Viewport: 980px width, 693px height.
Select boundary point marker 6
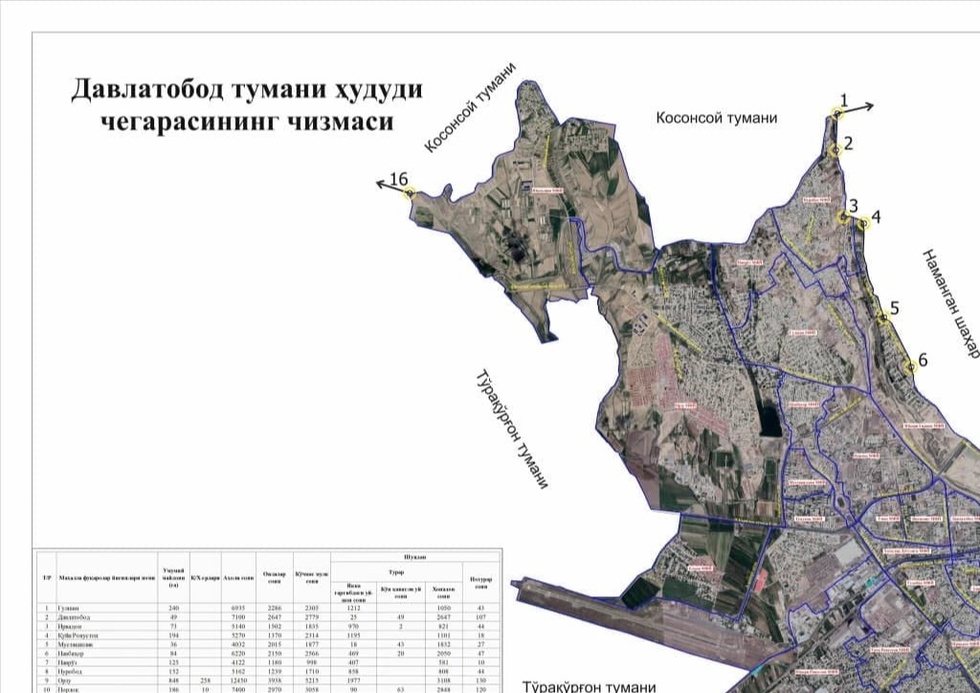(x=909, y=367)
